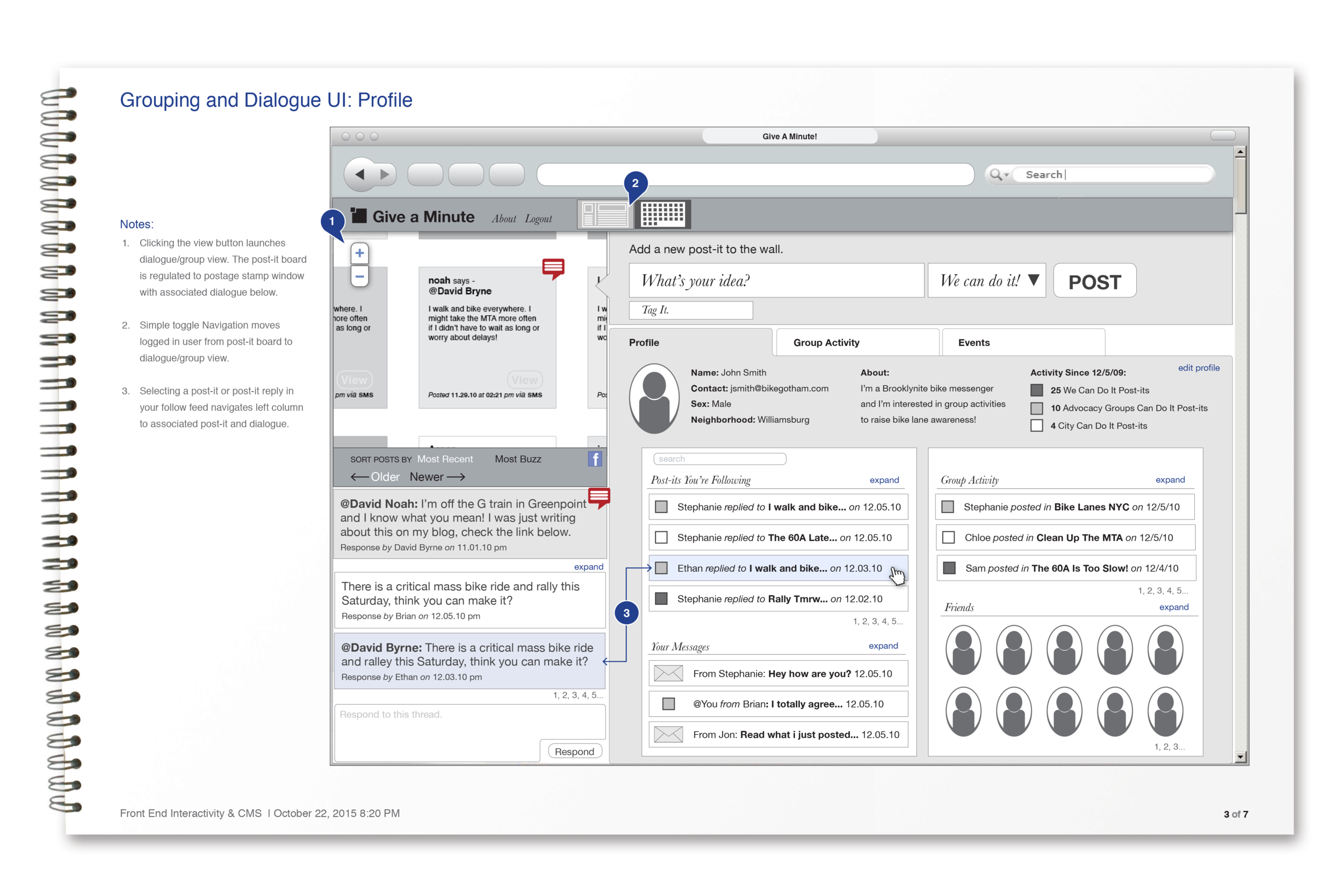Screen dimensions: 1343x896
Task: Select first friend avatar in top row
Action: coord(963,650)
